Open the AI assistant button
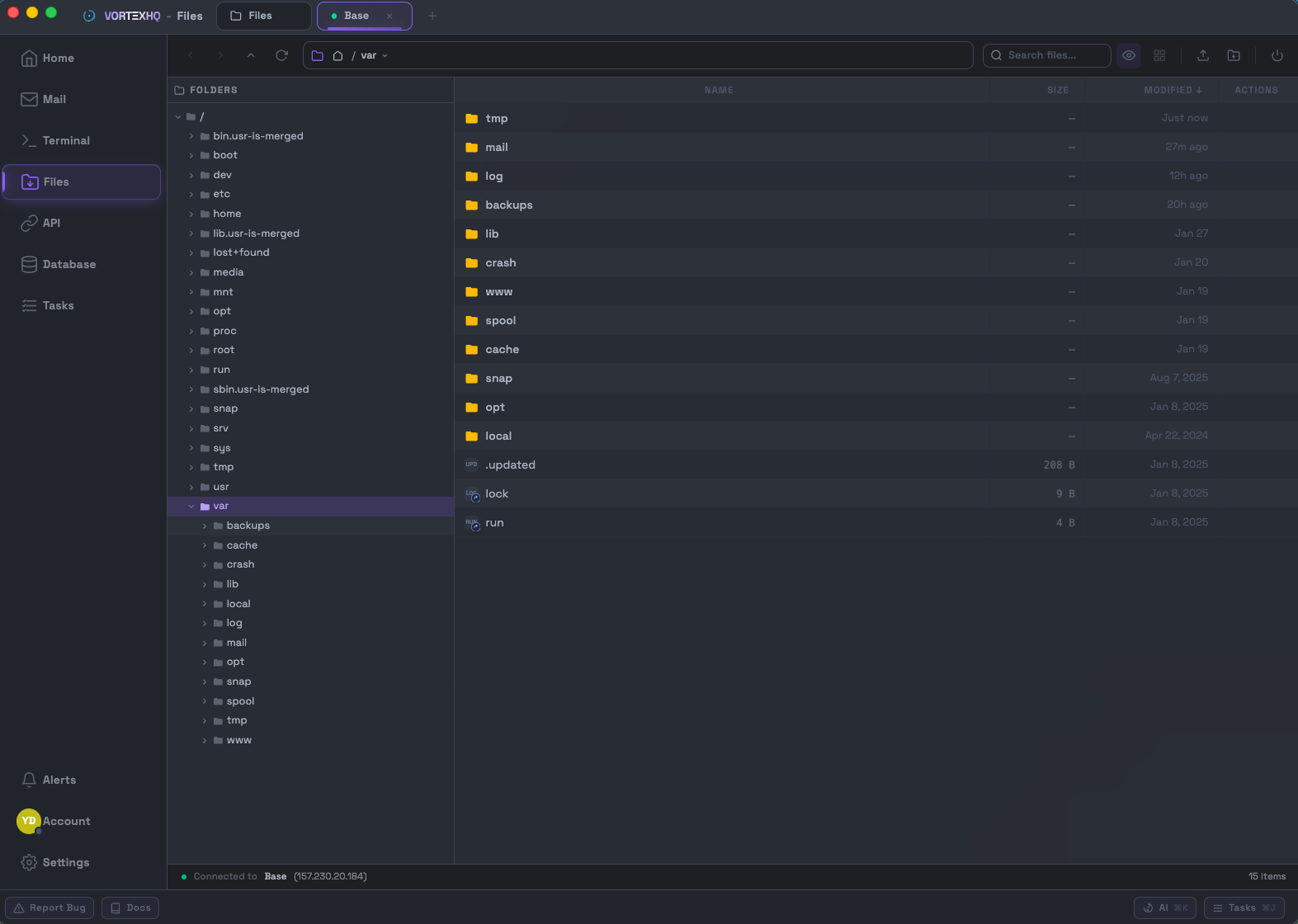The width and height of the screenshot is (1298, 924). click(1166, 907)
